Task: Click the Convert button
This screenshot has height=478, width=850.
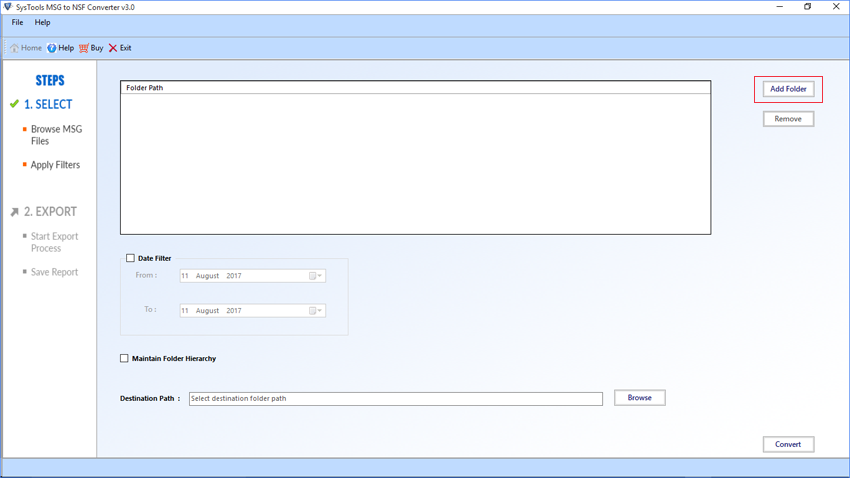Action: tap(788, 444)
